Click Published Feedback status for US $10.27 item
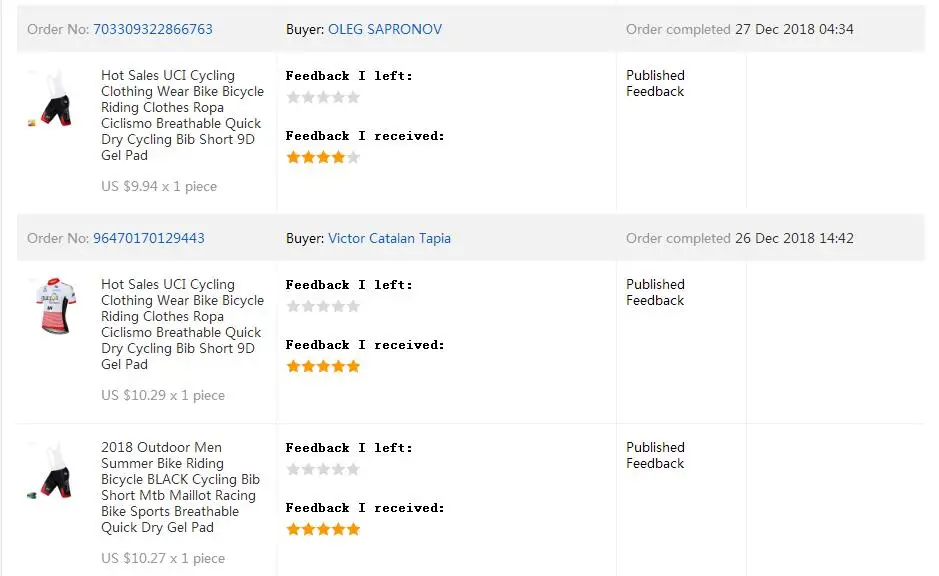This screenshot has width=939, height=576. click(655, 455)
